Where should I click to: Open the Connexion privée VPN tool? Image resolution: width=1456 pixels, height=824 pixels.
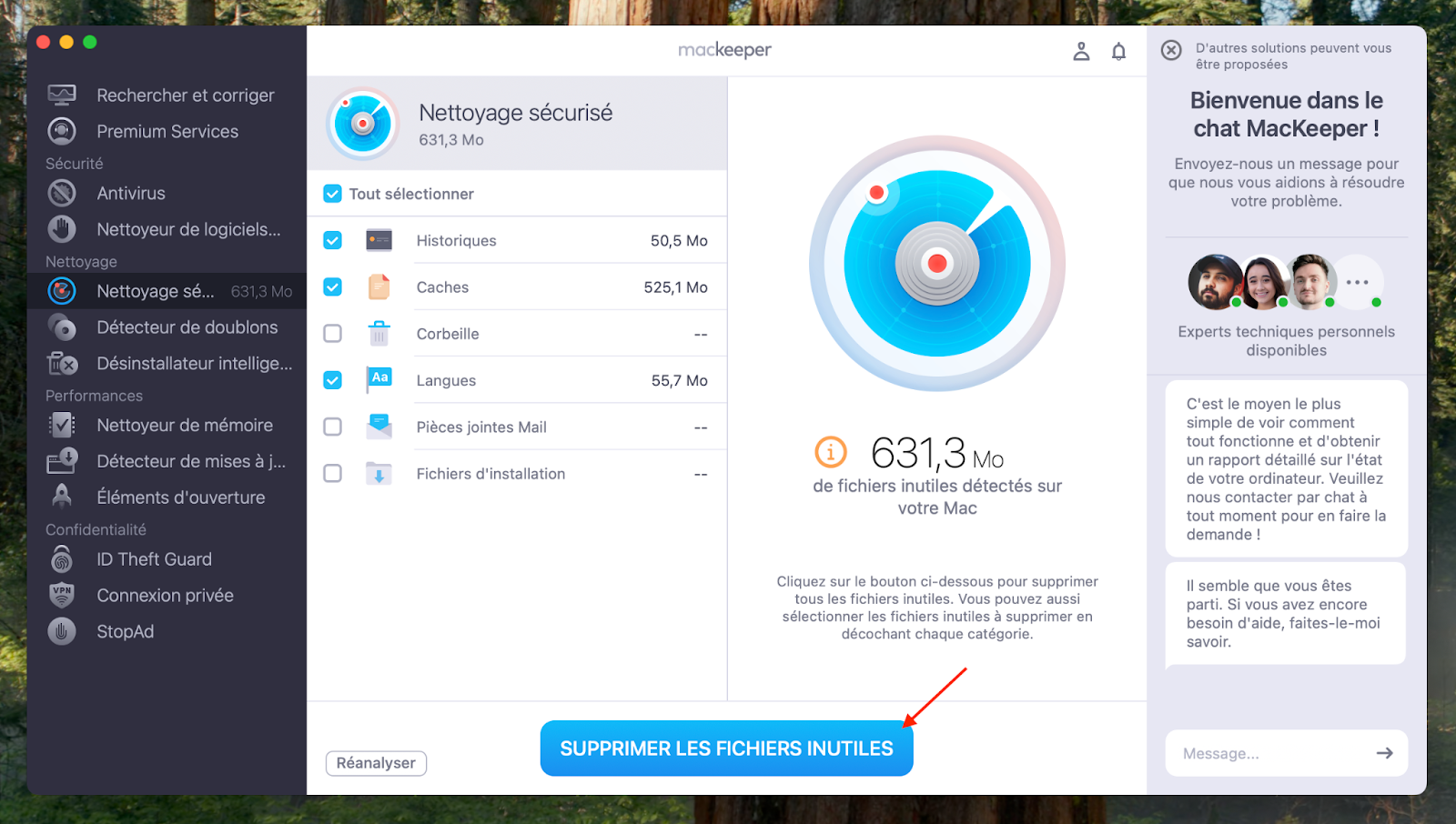[166, 595]
